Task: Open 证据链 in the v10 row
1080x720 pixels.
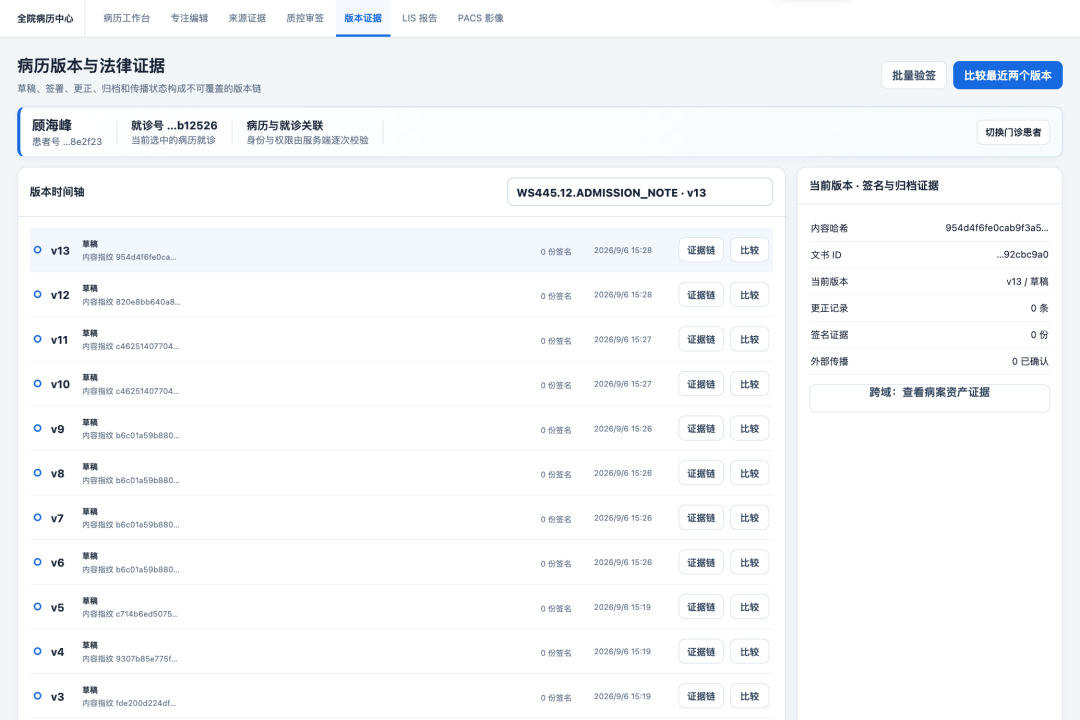Action: [x=701, y=384]
